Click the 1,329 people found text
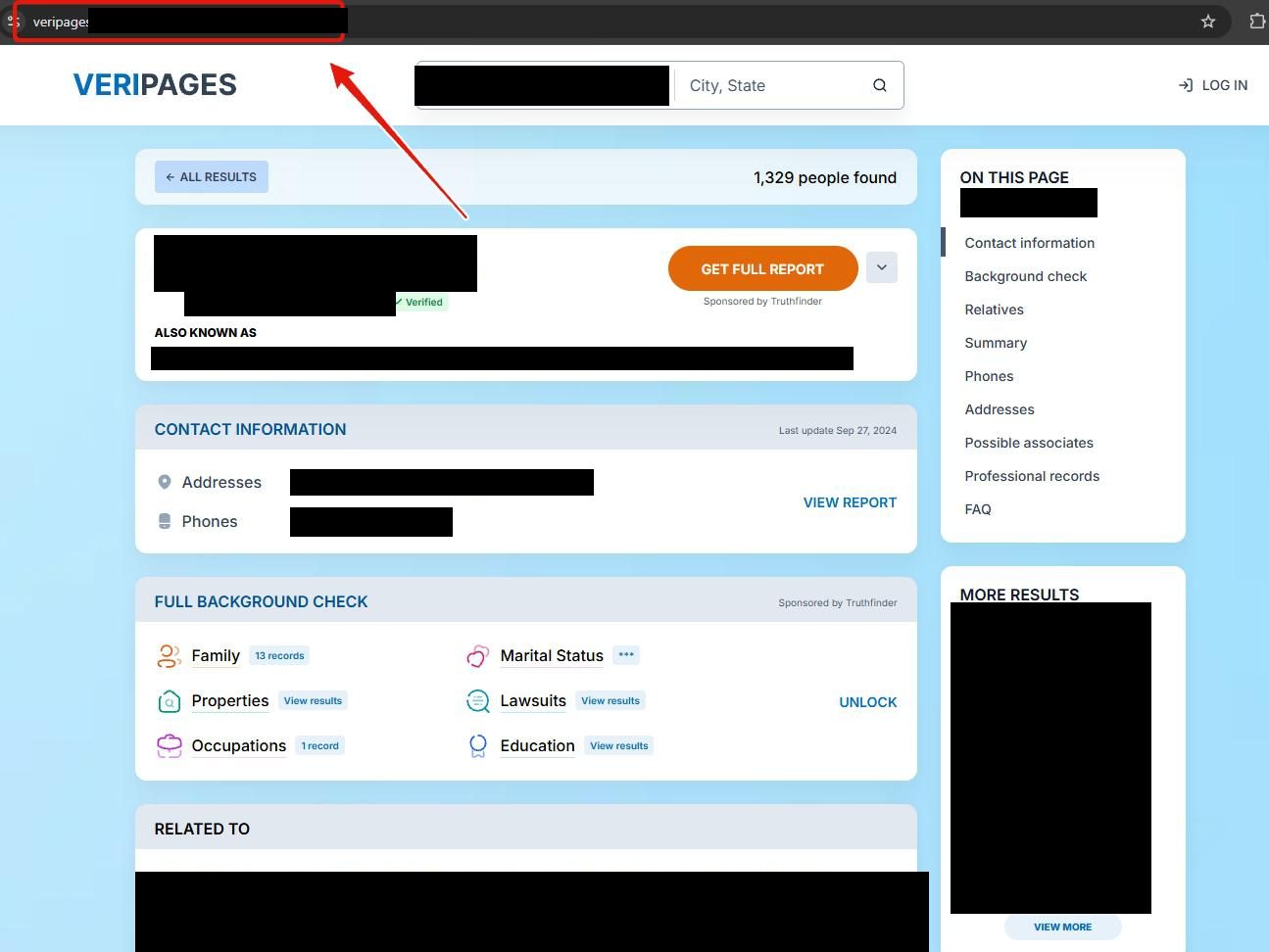The image size is (1269, 952). click(825, 177)
